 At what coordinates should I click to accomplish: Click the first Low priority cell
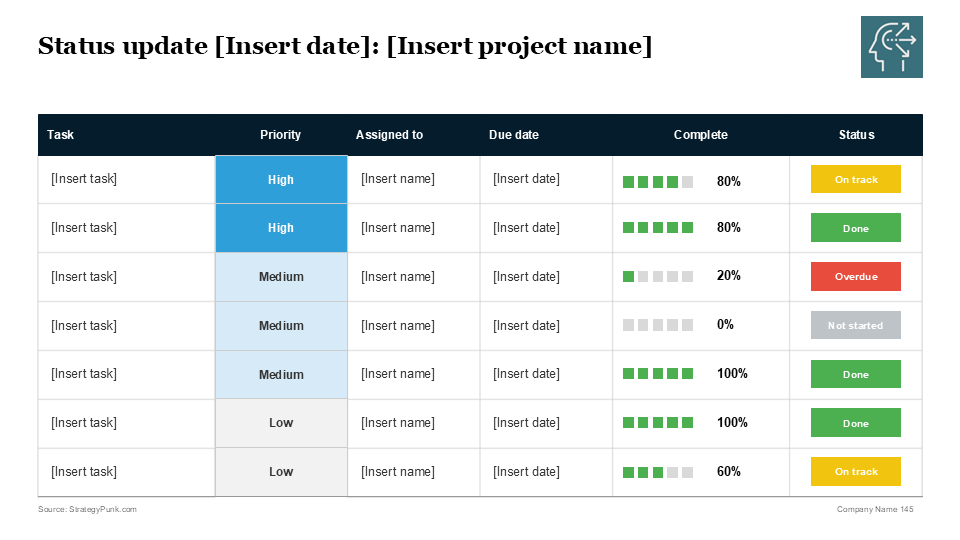click(x=281, y=423)
